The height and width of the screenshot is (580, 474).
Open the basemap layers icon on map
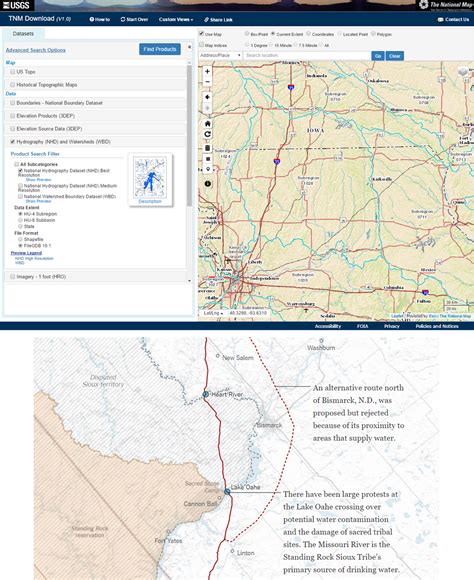pos(463,72)
